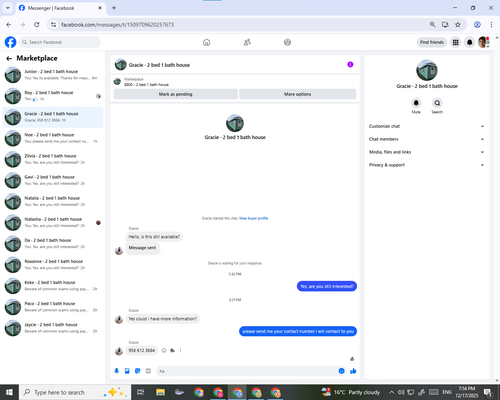500x400 pixels.
Task: Click More options button
Action: [297, 94]
